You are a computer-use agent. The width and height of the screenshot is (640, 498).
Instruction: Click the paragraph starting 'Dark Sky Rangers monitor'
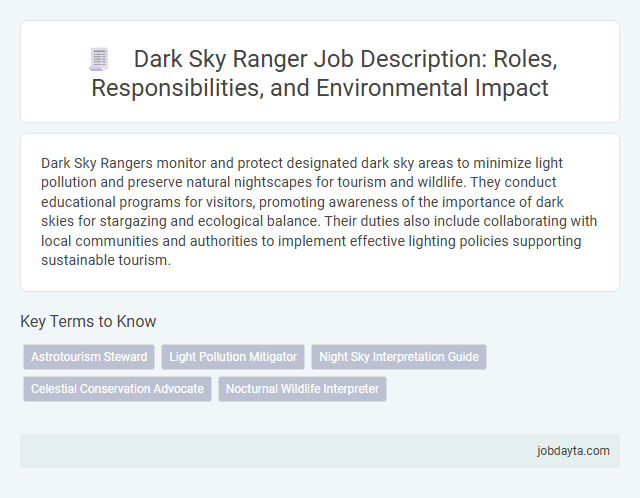tap(319, 211)
